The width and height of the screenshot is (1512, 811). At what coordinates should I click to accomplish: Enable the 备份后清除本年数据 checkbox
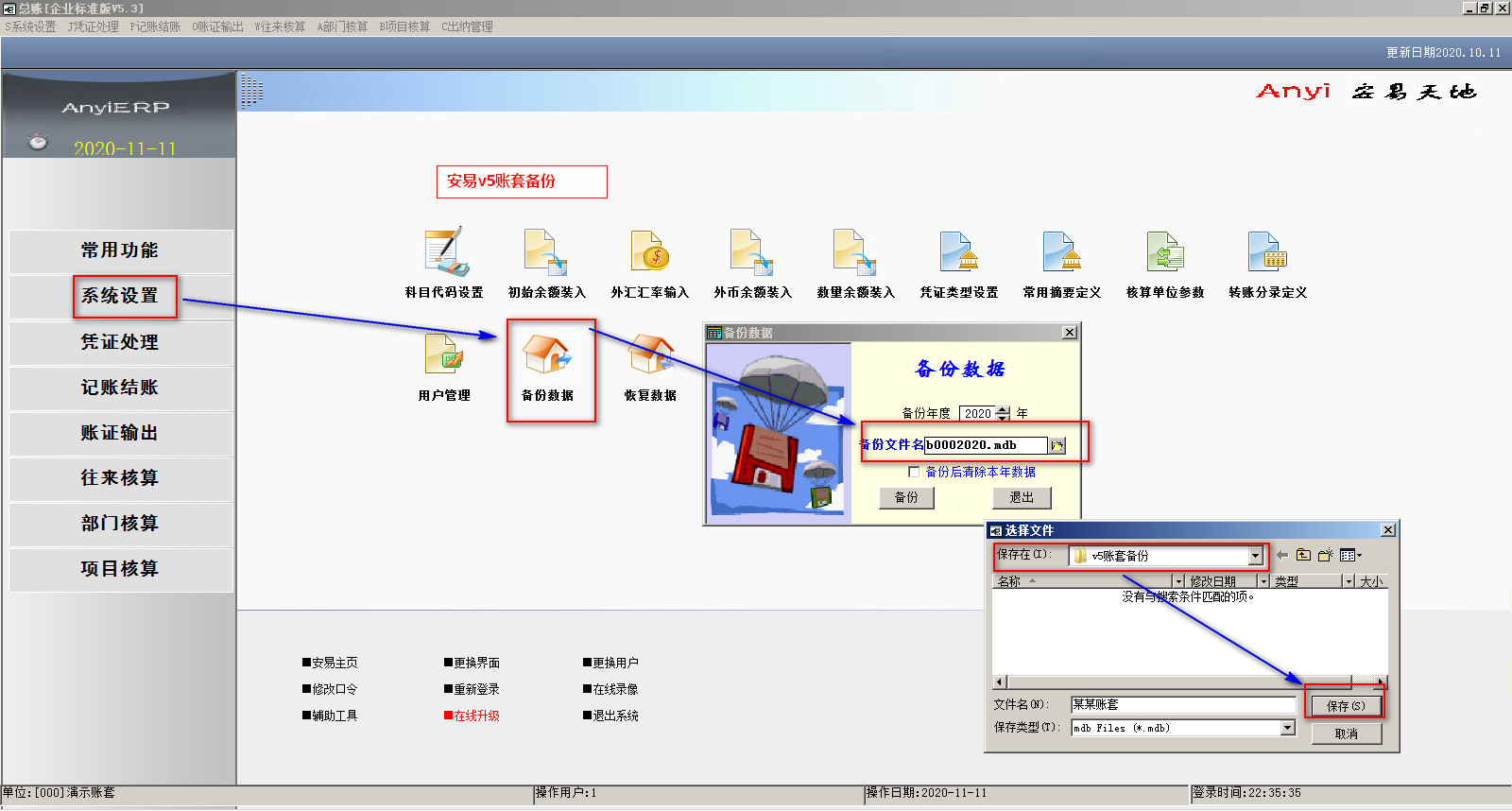pyautogui.click(x=914, y=472)
